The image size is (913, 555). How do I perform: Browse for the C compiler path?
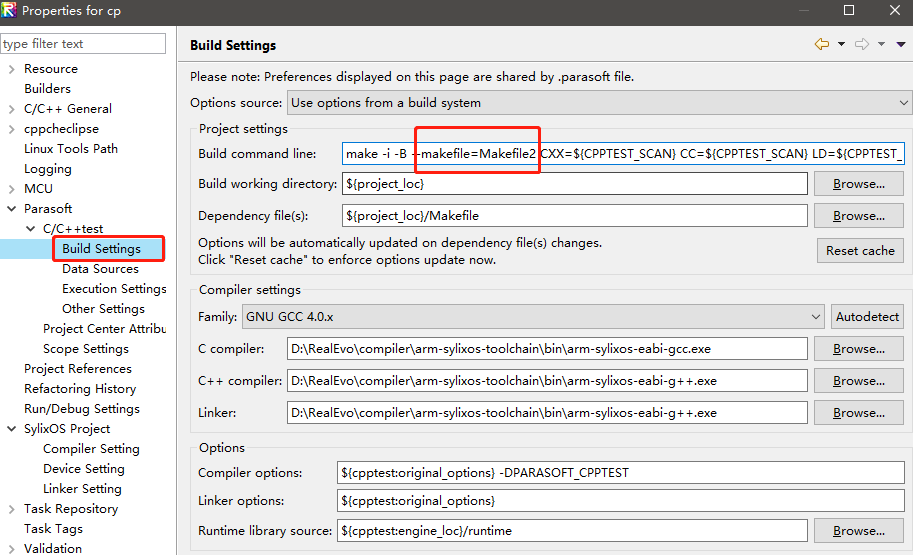click(859, 349)
